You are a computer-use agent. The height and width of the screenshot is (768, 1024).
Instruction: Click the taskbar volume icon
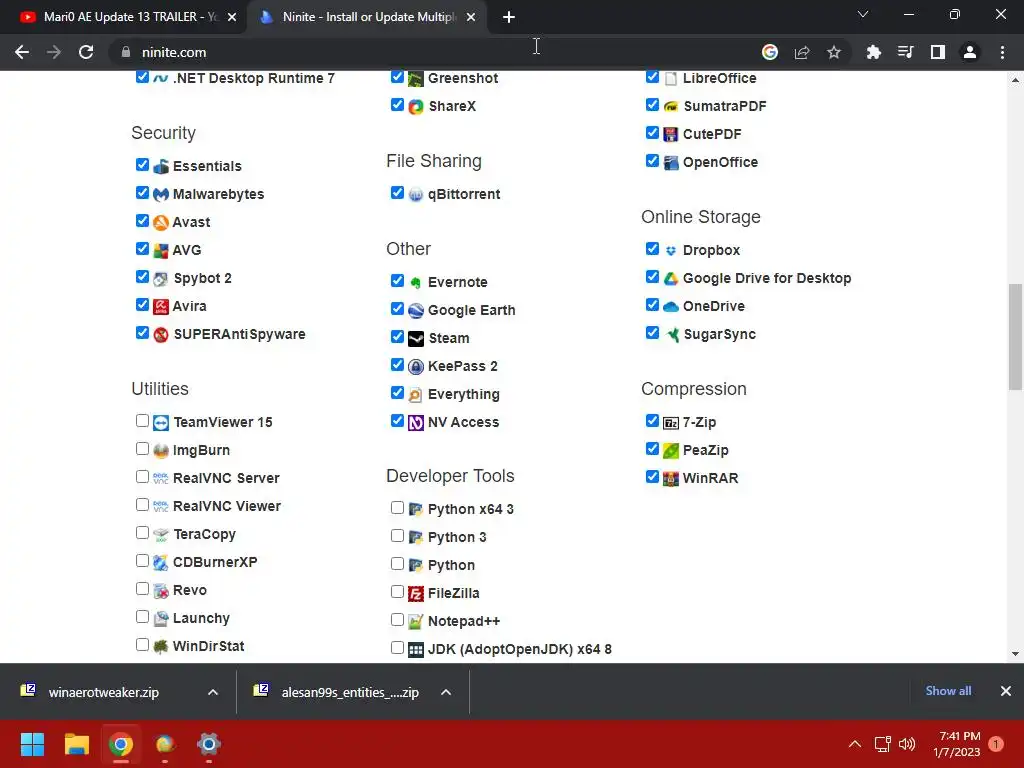(906, 744)
